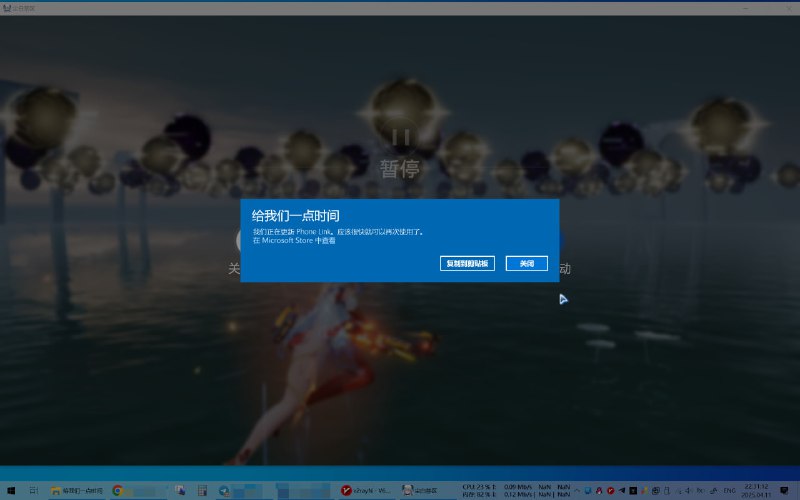Click the 暂停 label in game
Image resolution: width=800 pixels, height=500 pixels.
pos(400,169)
